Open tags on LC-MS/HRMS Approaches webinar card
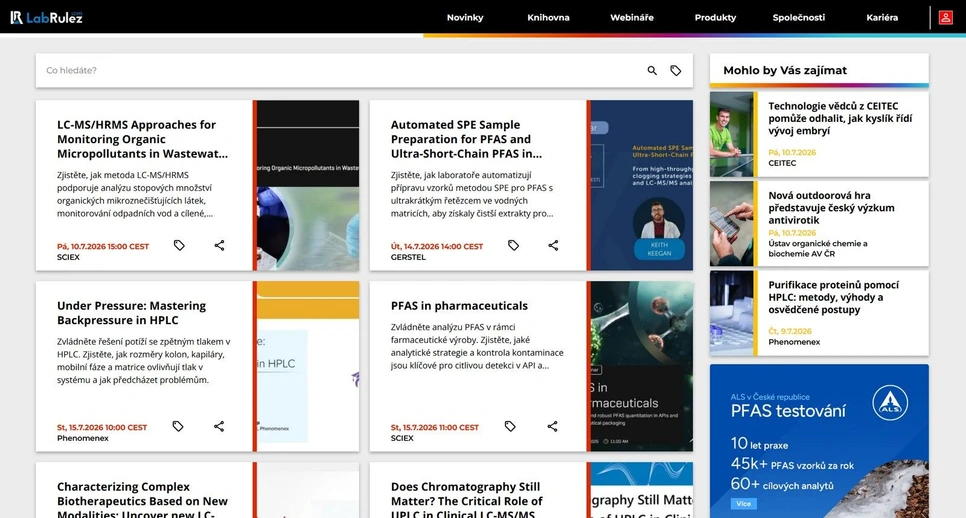 179,245
